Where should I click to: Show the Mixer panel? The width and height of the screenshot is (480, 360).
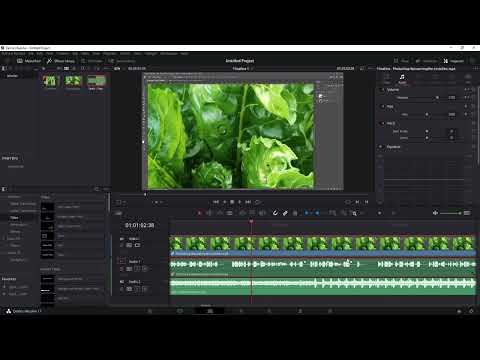401,61
